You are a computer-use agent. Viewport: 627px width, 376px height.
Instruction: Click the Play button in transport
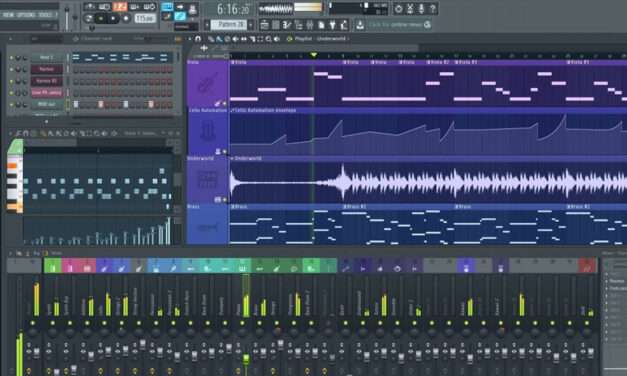101,18
